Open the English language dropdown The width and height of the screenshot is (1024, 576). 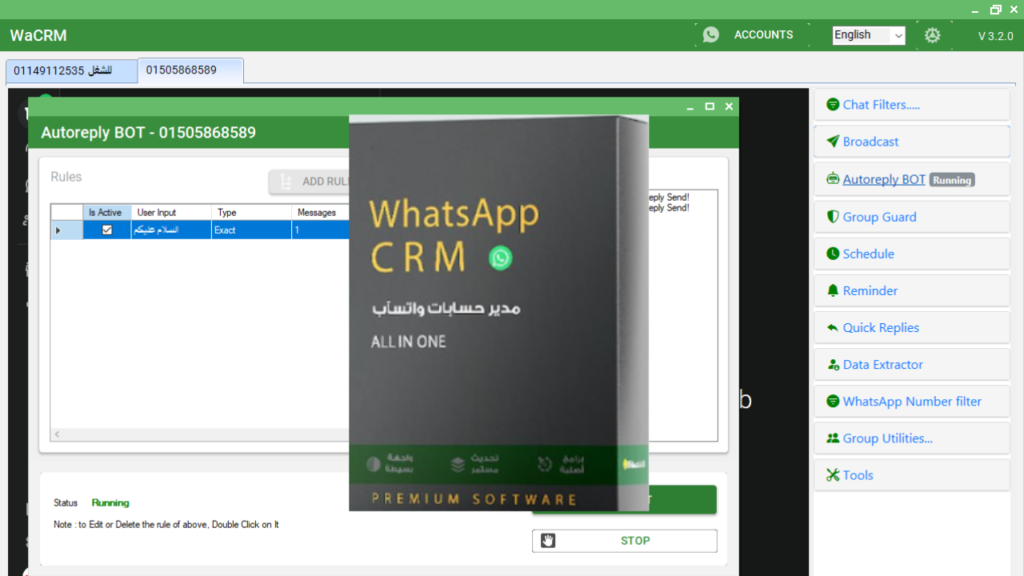(867, 35)
